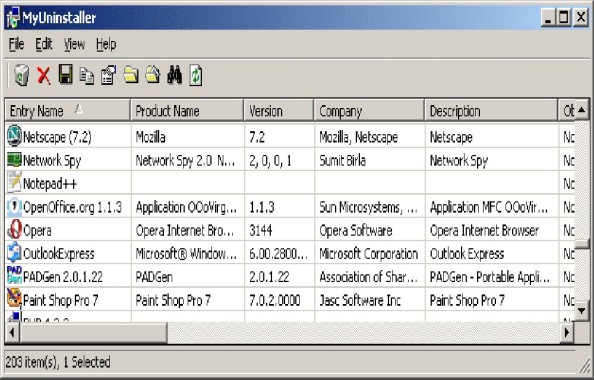Sort by Company column header
The image size is (594, 380).
pyautogui.click(x=369, y=111)
